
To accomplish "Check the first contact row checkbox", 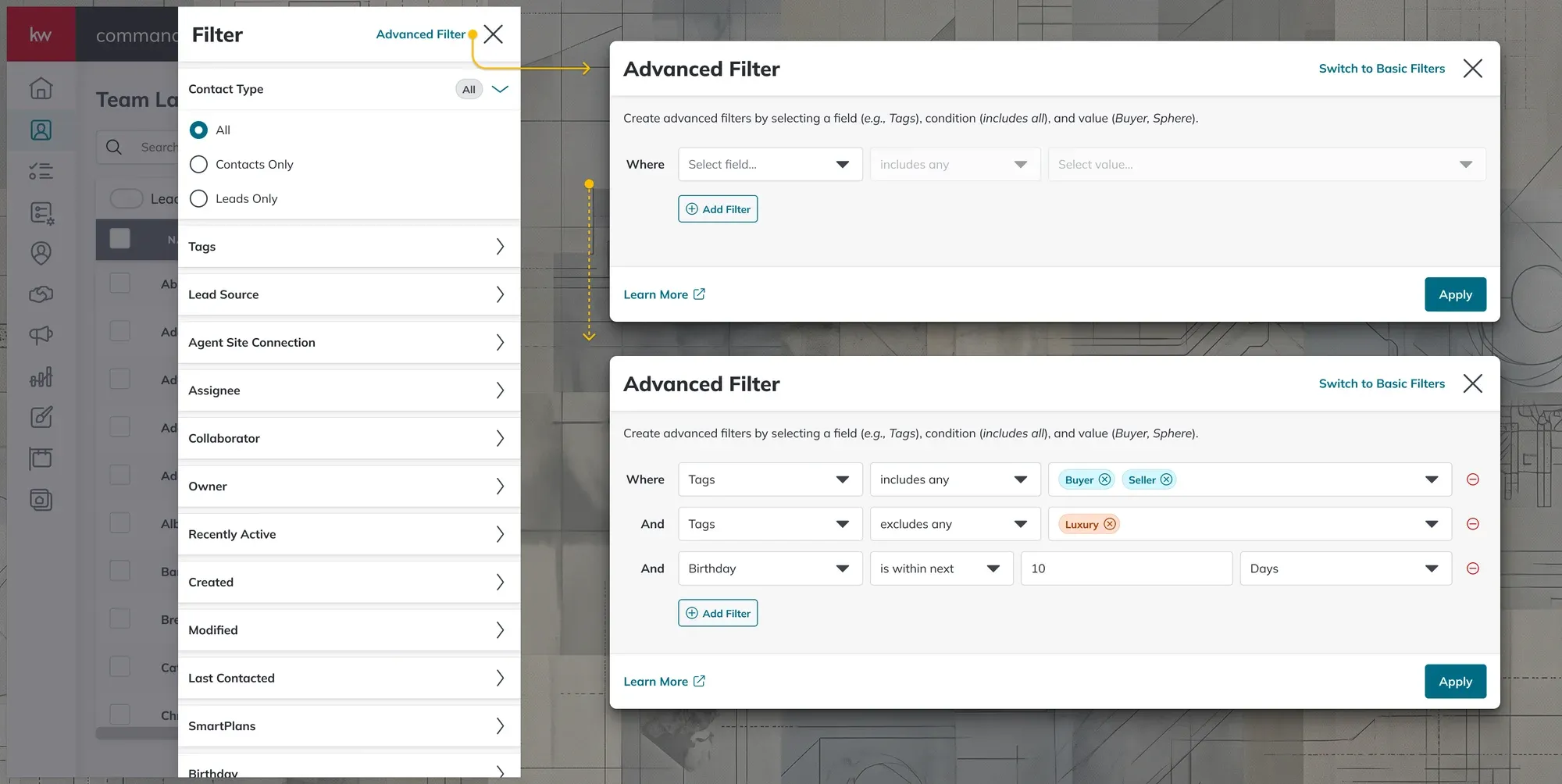I will [120, 283].
